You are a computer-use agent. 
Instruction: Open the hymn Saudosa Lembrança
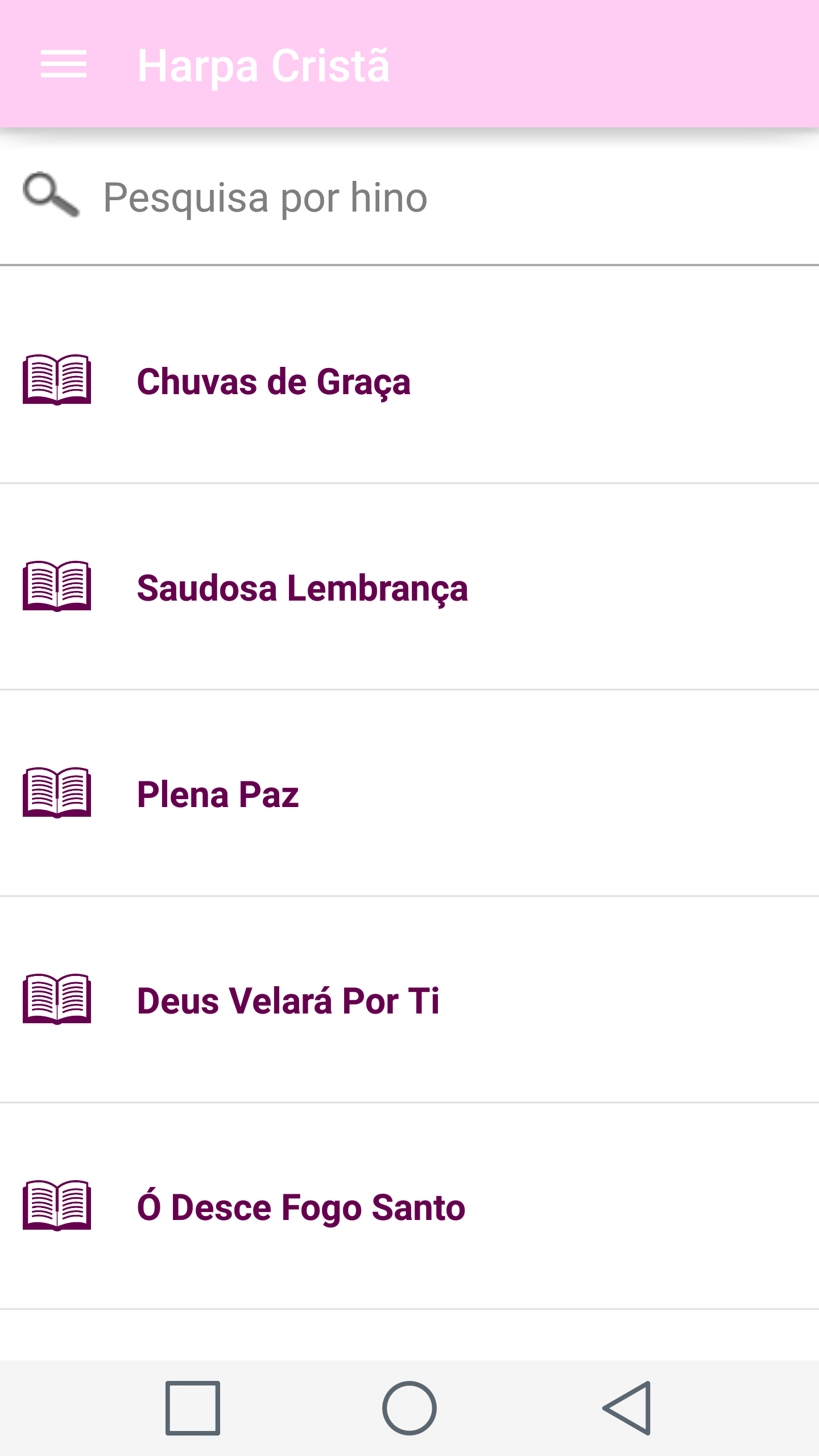[302, 588]
